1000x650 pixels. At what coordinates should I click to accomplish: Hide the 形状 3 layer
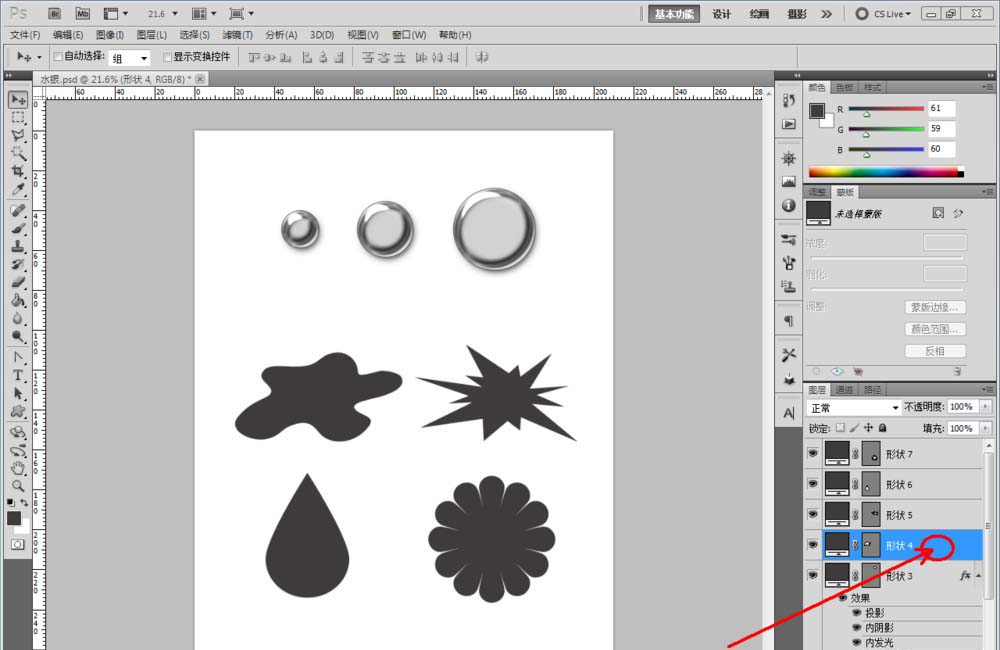point(812,575)
